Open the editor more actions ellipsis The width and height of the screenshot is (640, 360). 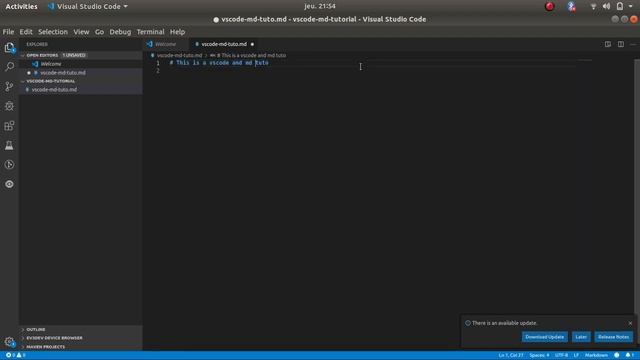(633, 44)
